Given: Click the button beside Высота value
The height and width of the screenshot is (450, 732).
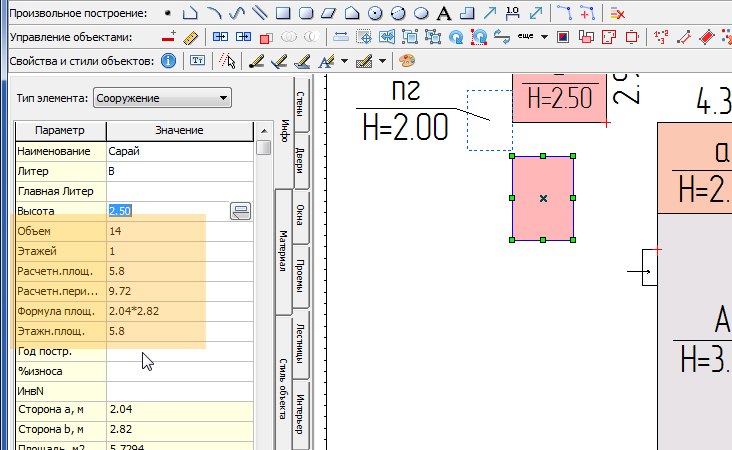Looking at the screenshot, I should (240, 211).
